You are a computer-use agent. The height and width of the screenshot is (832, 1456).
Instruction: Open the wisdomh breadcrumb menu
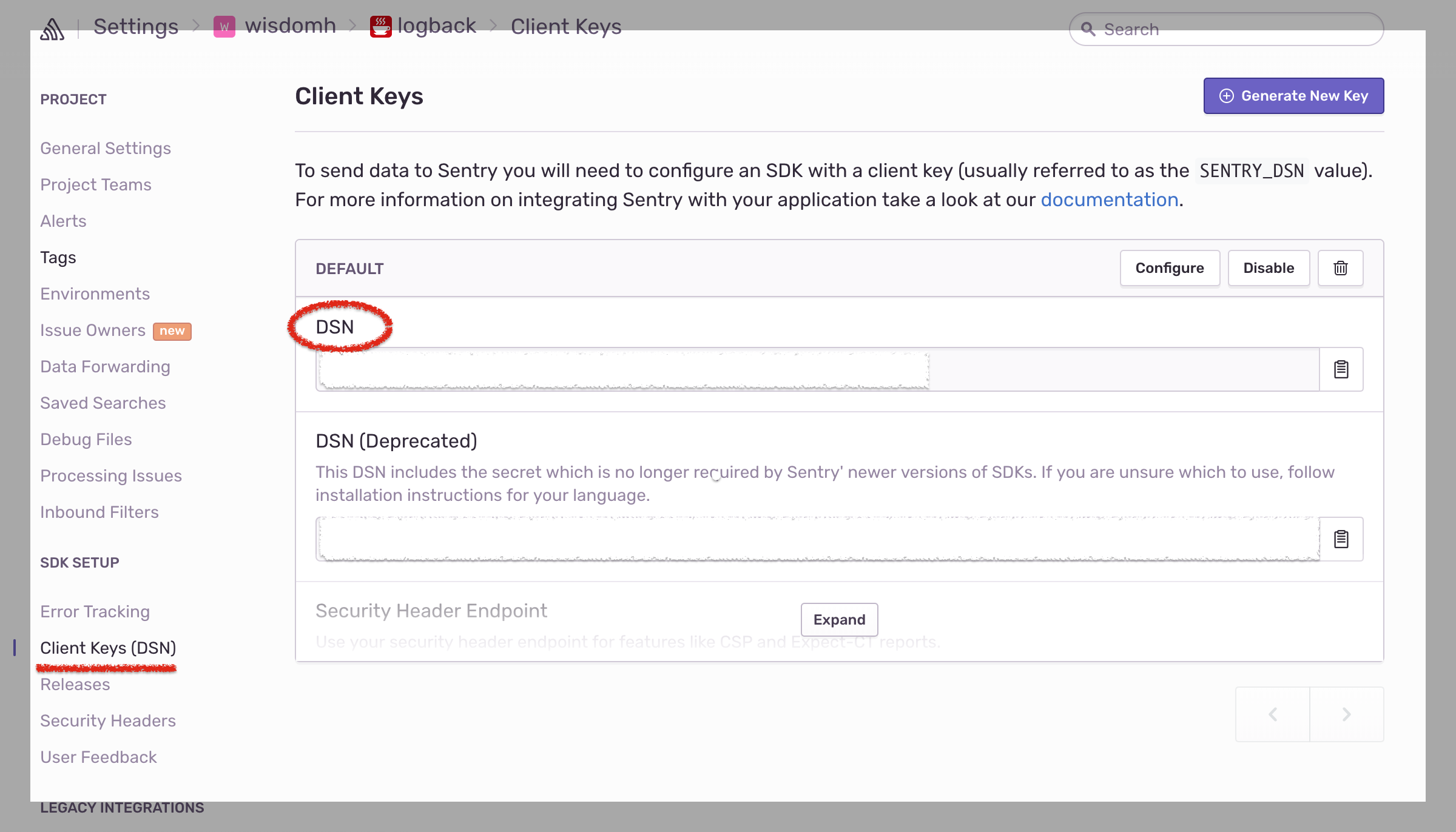coord(290,26)
